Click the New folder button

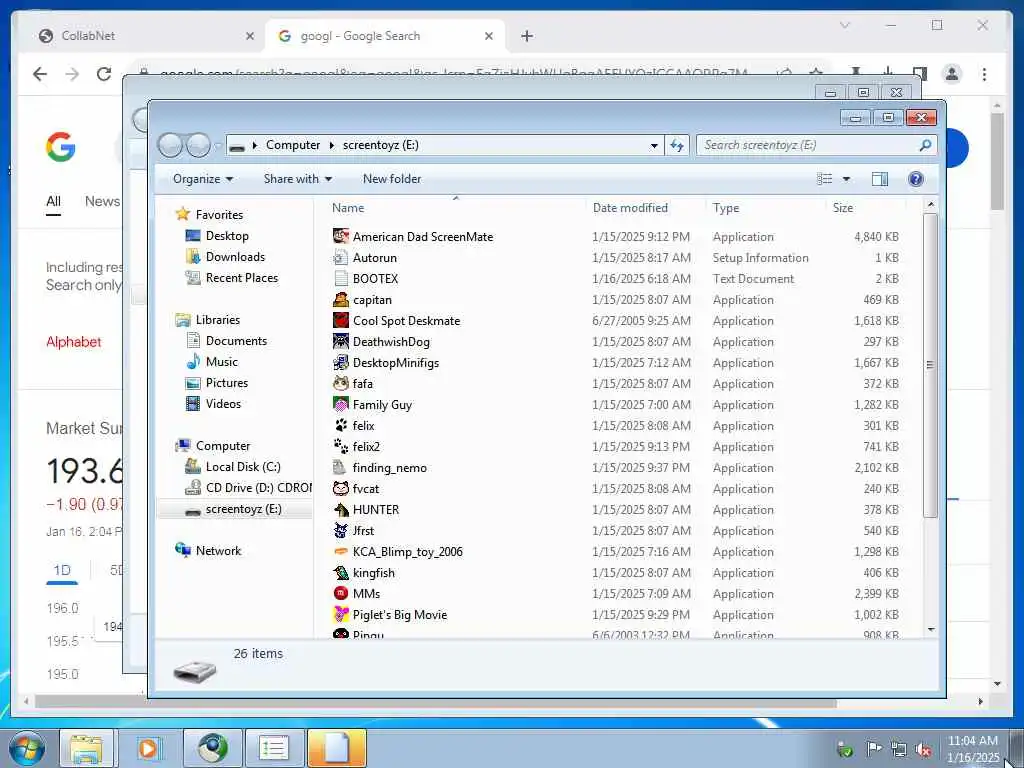(392, 179)
